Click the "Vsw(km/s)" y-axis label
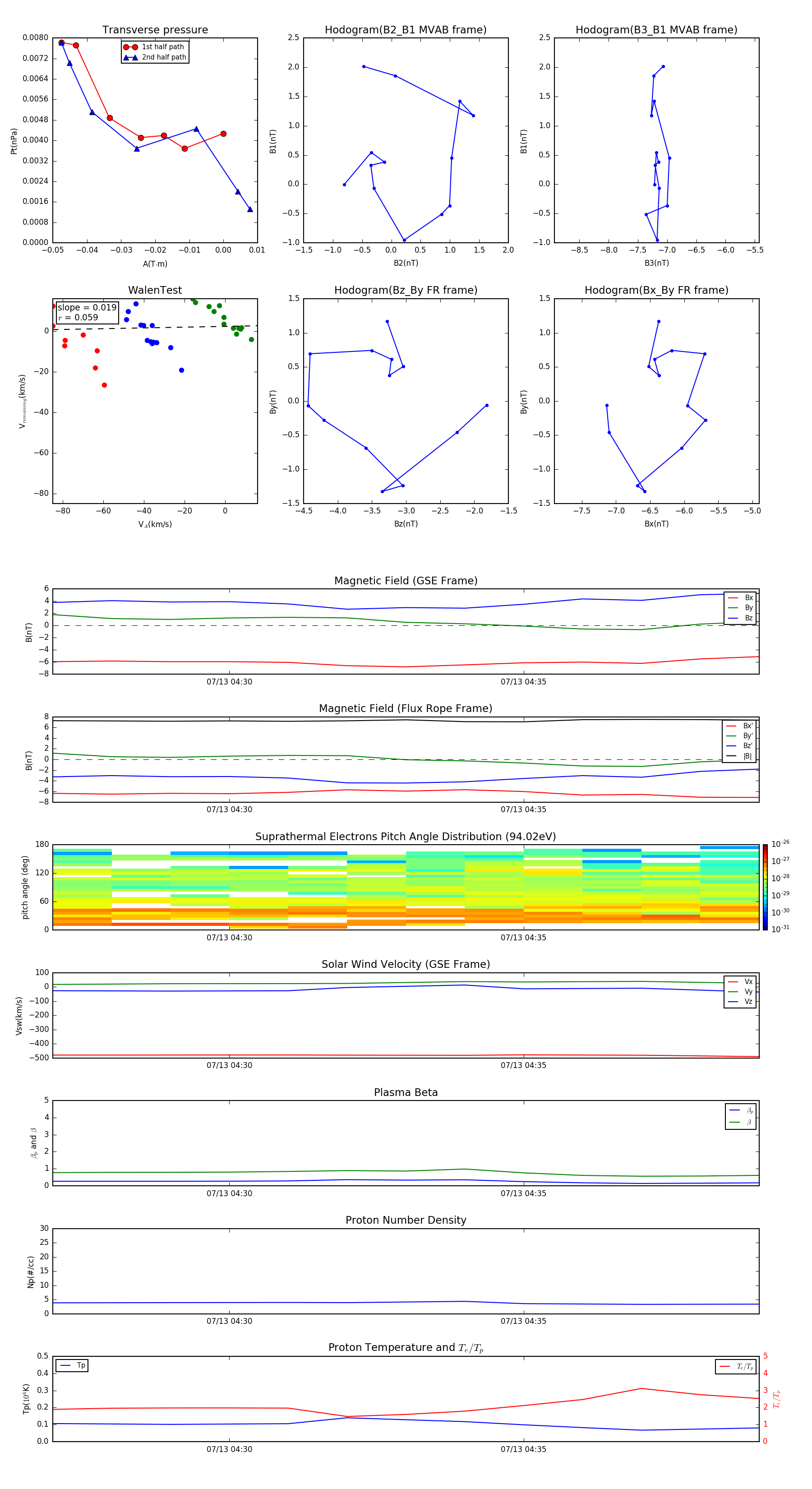The image size is (812, 1489). (x=19, y=1016)
